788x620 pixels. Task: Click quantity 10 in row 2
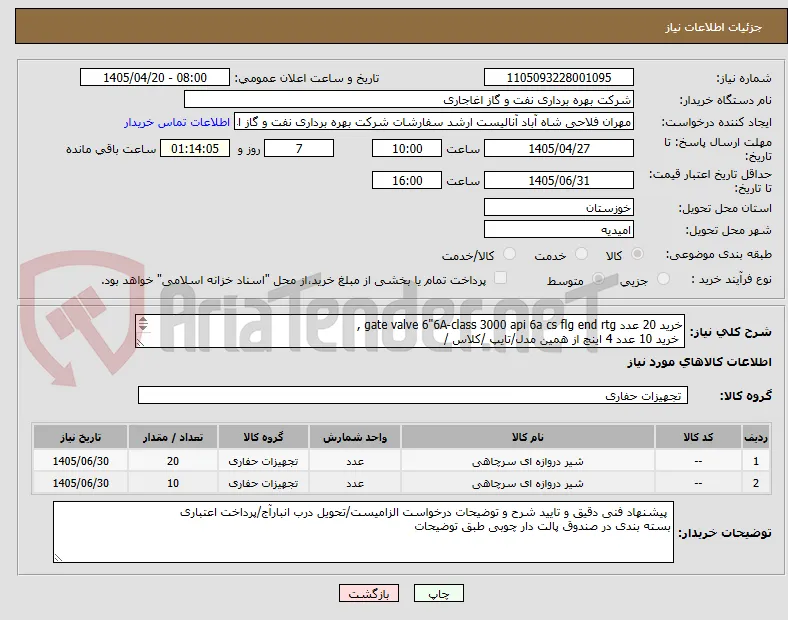(x=173, y=483)
